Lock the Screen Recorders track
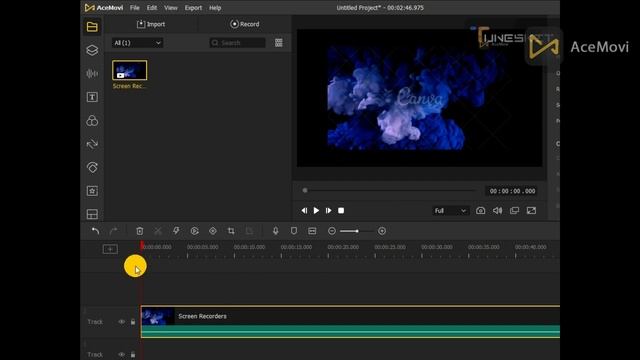 (133, 322)
